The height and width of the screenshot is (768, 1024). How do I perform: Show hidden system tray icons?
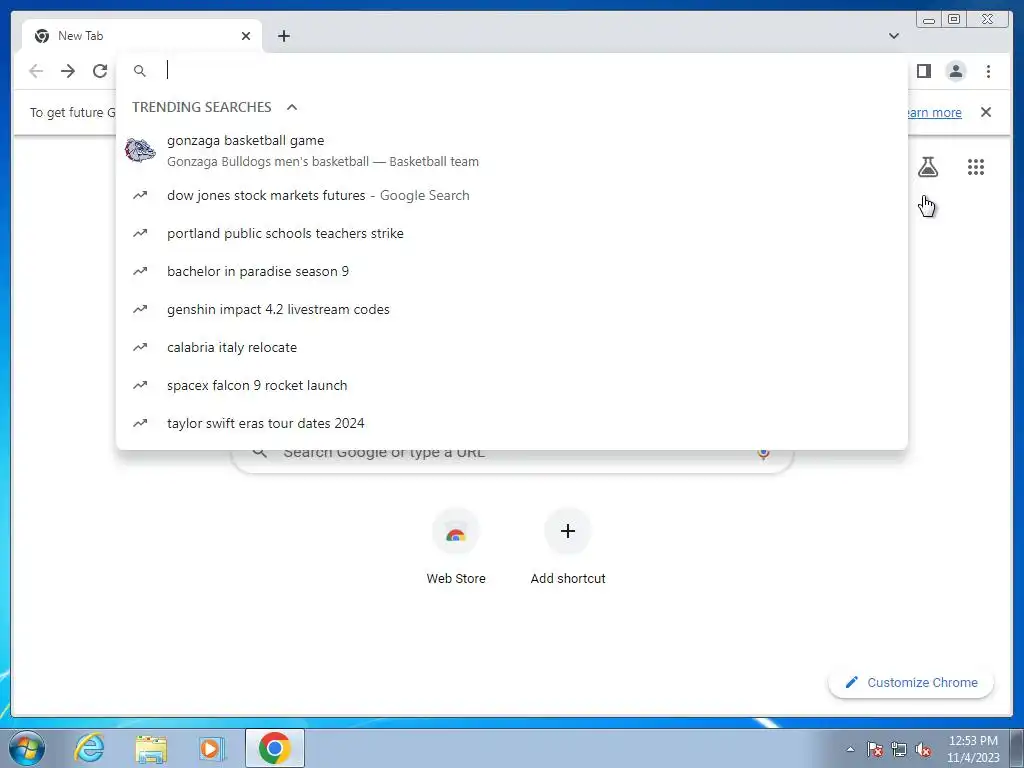(x=850, y=749)
